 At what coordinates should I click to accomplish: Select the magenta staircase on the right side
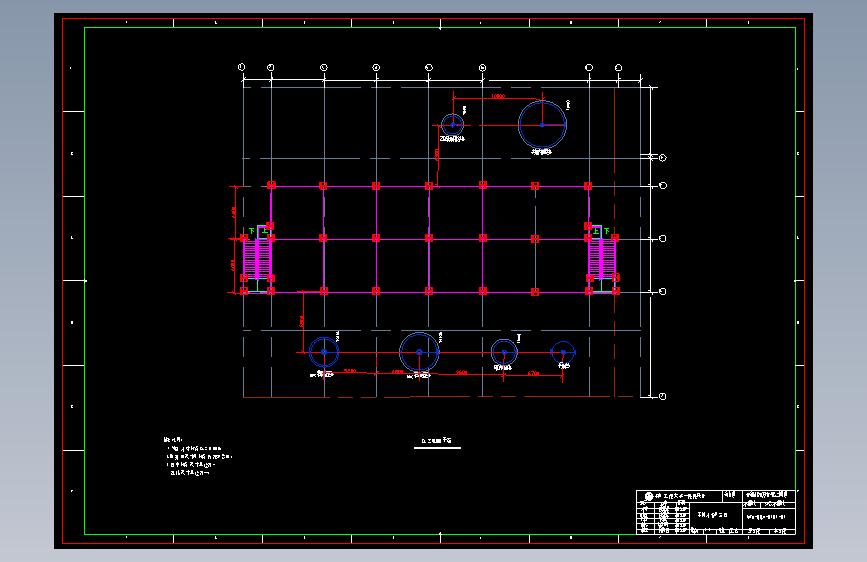[x=602, y=258]
